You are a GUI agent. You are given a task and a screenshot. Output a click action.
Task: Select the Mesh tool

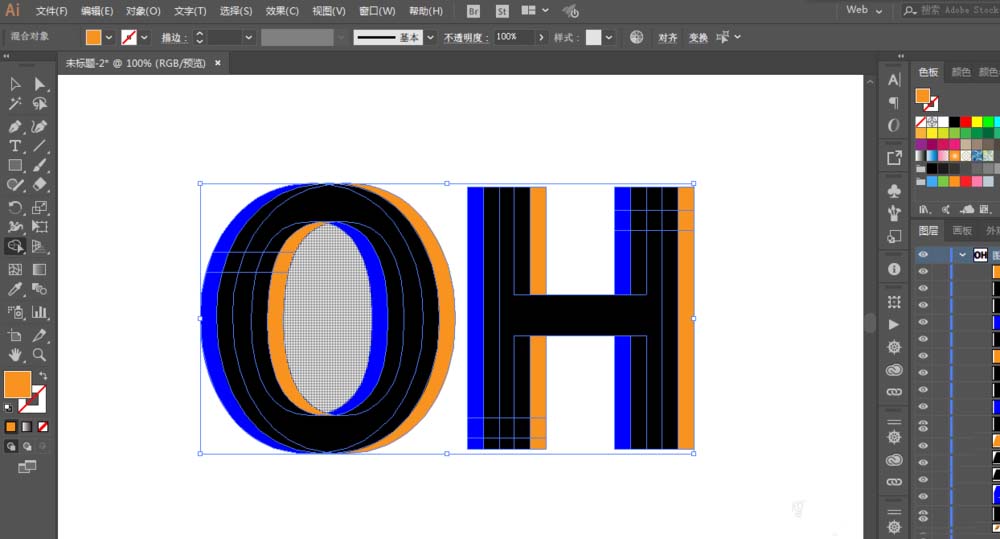(x=15, y=269)
